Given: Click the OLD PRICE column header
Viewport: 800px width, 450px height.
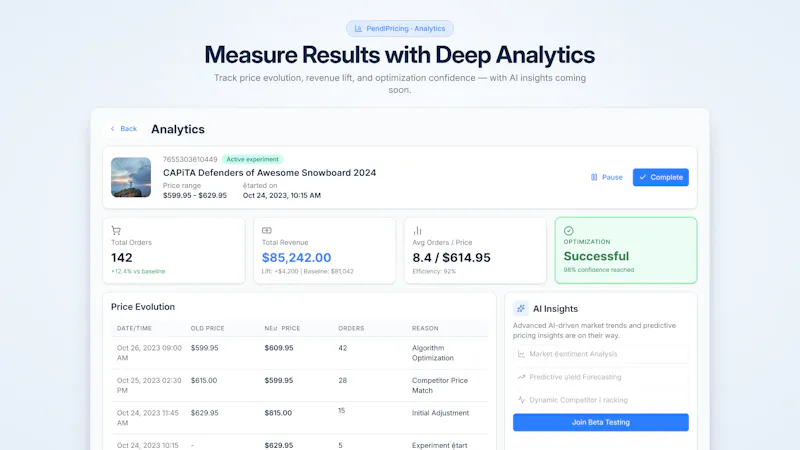Looking at the screenshot, I should point(208,329).
